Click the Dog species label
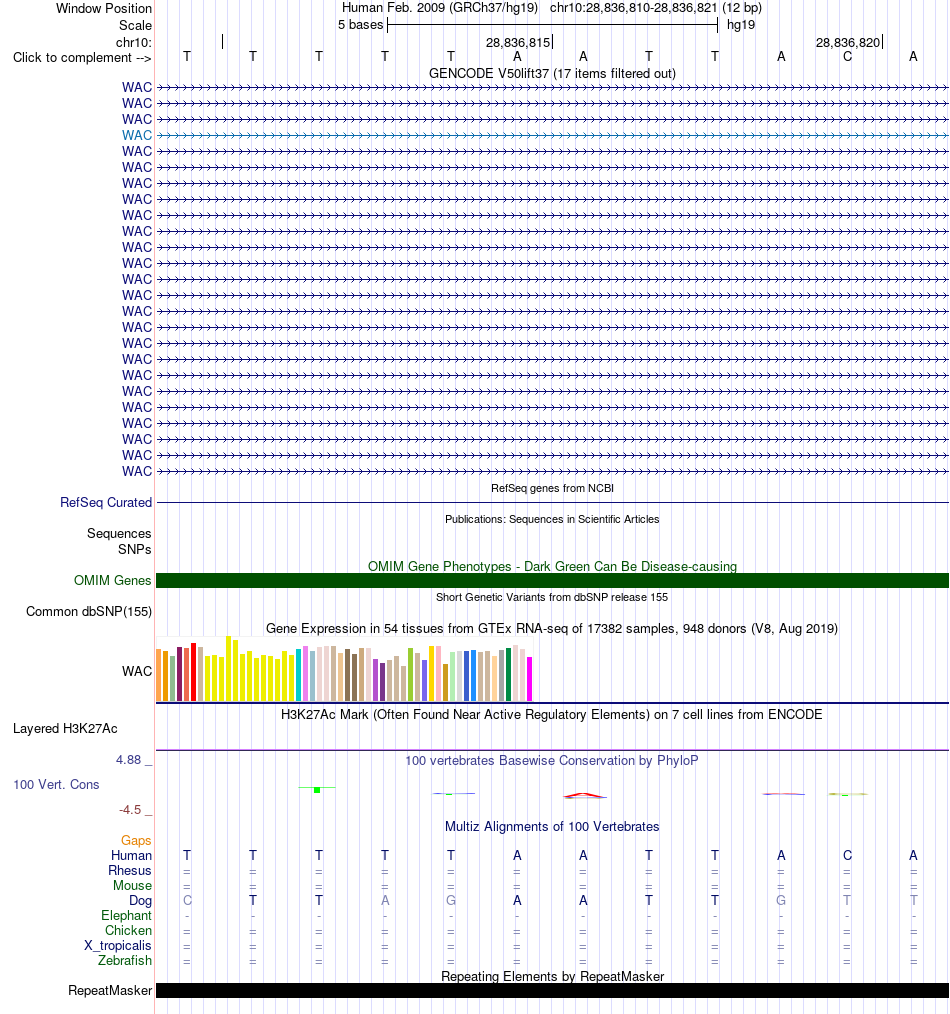Screen dimensions: 950x1014 click(x=140, y=900)
